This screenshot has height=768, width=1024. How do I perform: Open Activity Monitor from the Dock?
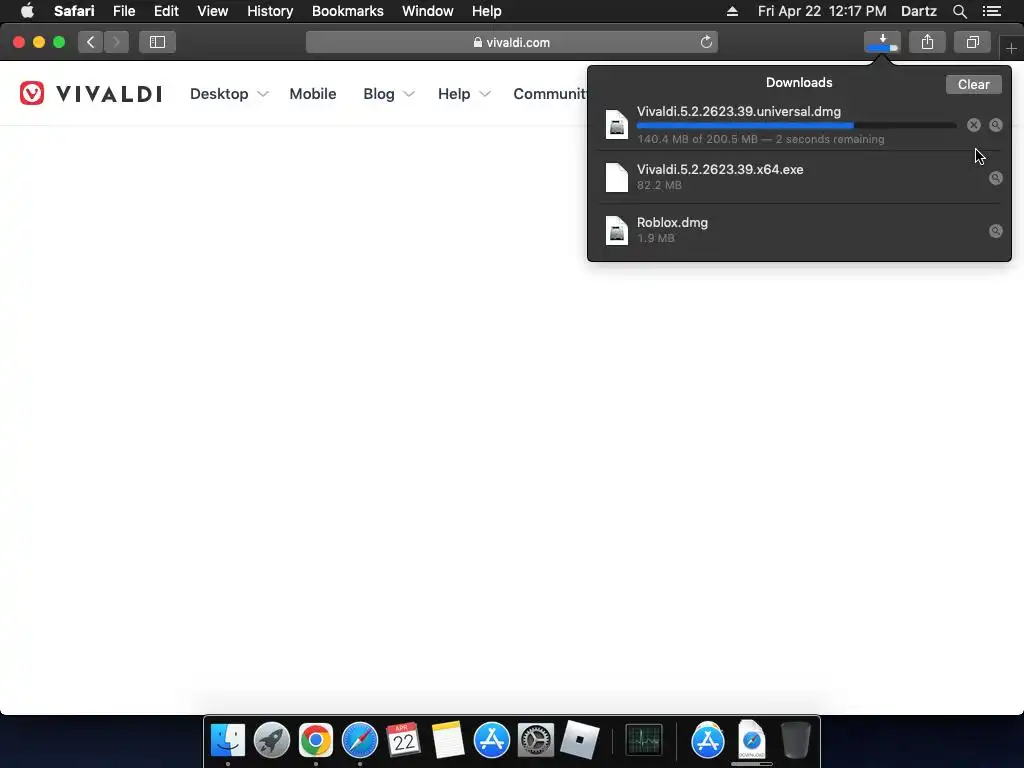click(x=644, y=741)
